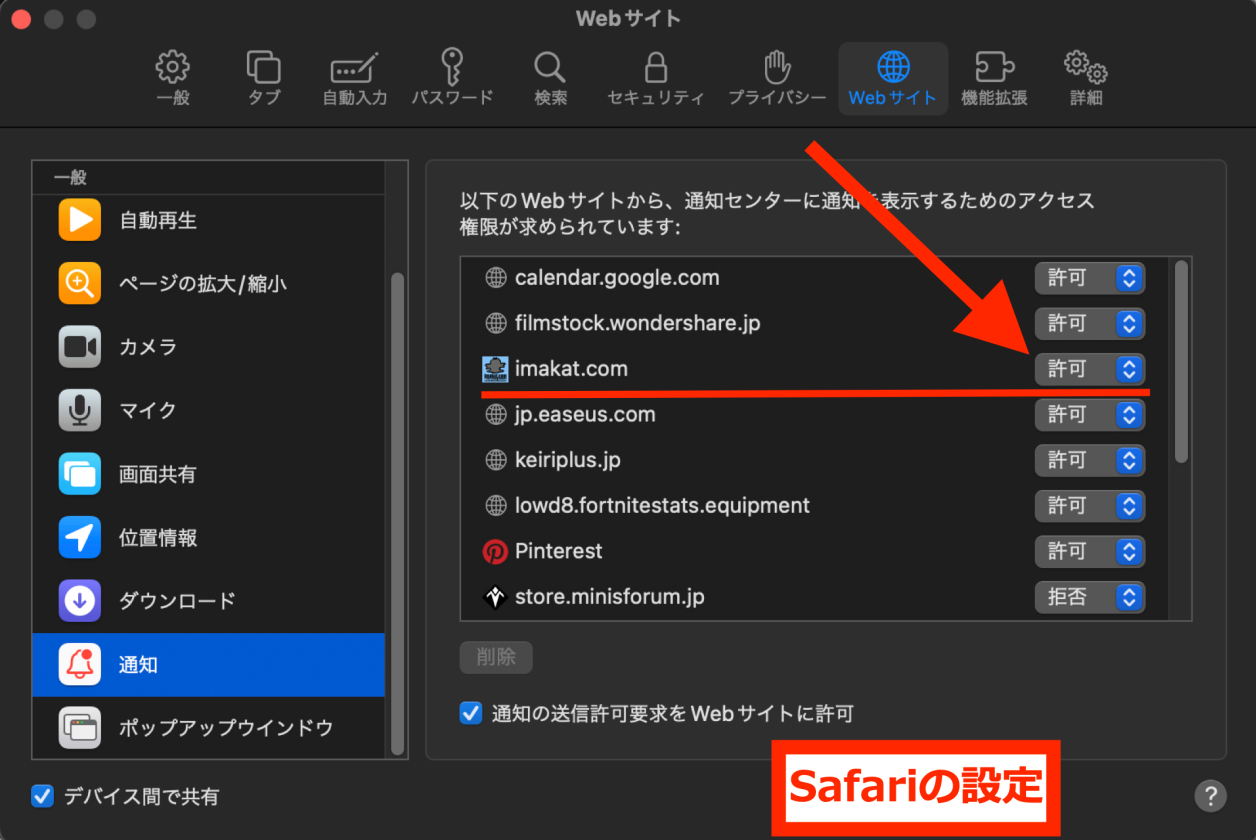Select the ページの拡大/縮小 zoom icon
Viewport: 1256px width, 840px height.
(79, 283)
